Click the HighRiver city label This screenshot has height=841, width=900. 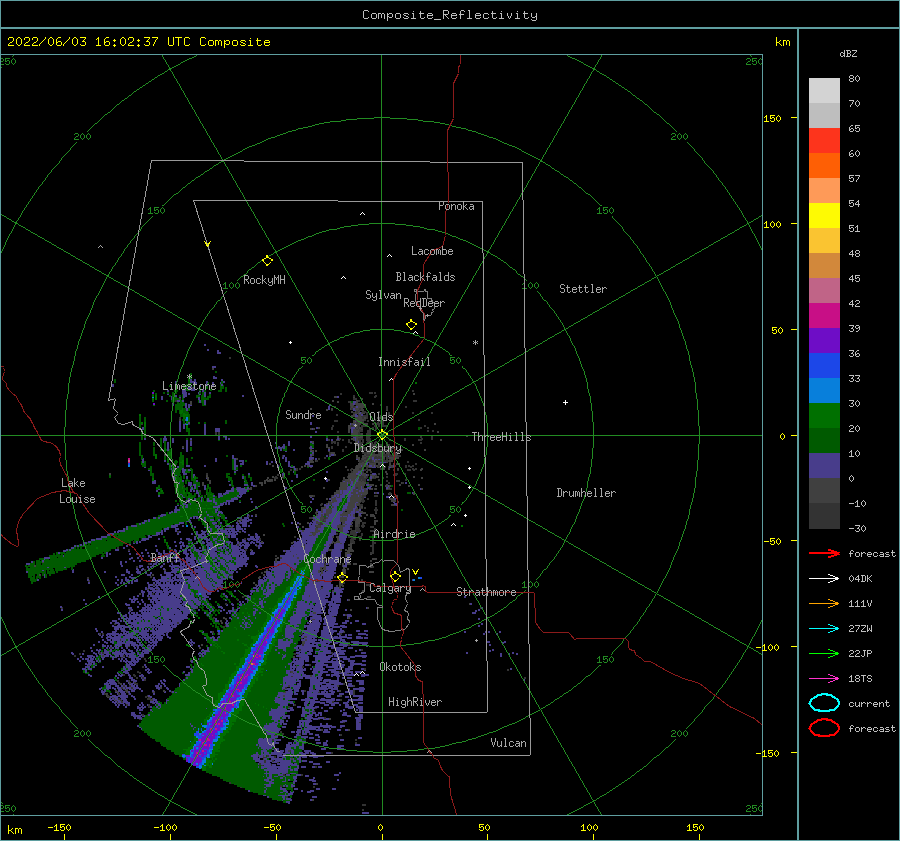[415, 702]
